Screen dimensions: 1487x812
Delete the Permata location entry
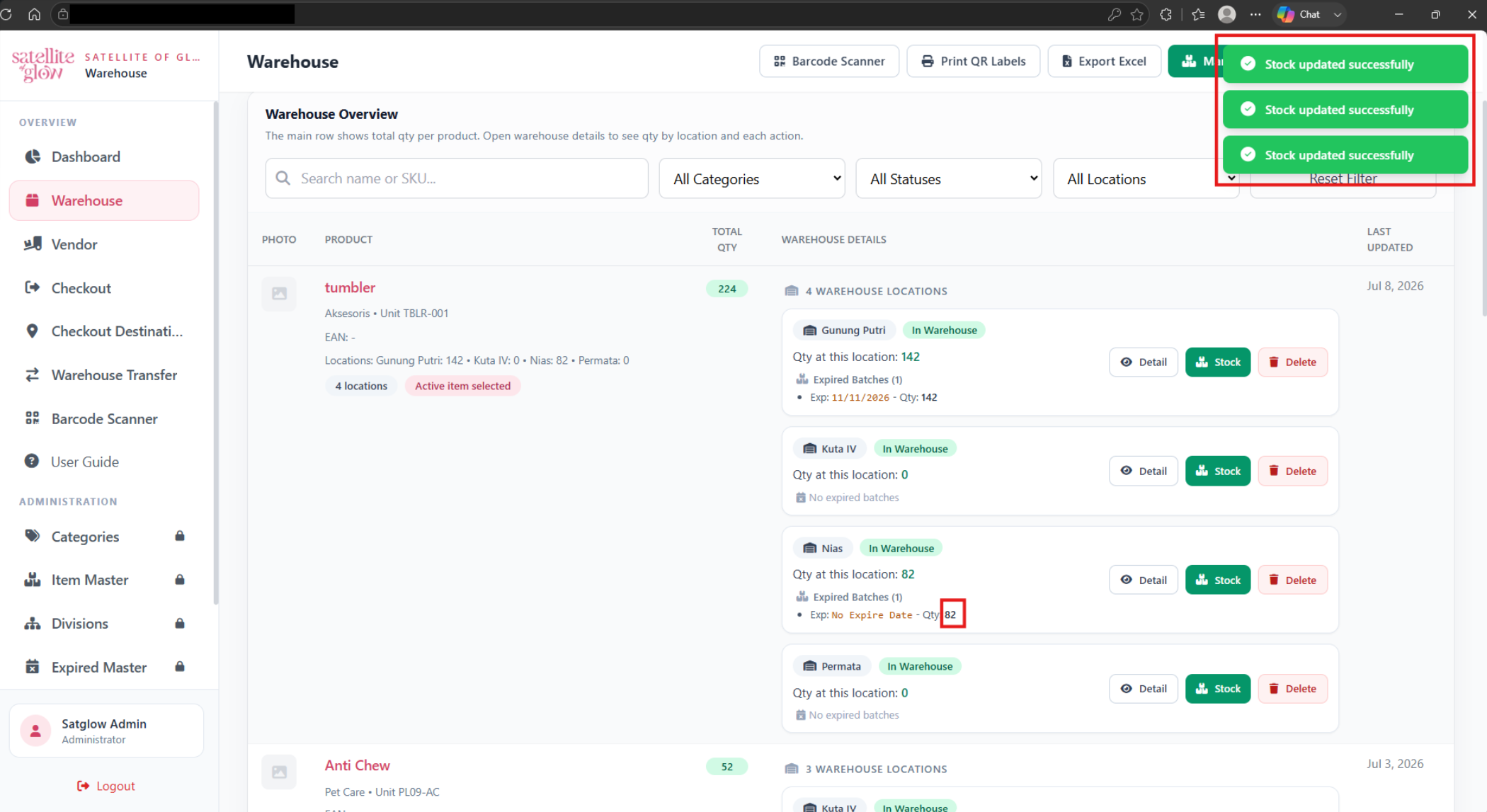tap(1292, 689)
